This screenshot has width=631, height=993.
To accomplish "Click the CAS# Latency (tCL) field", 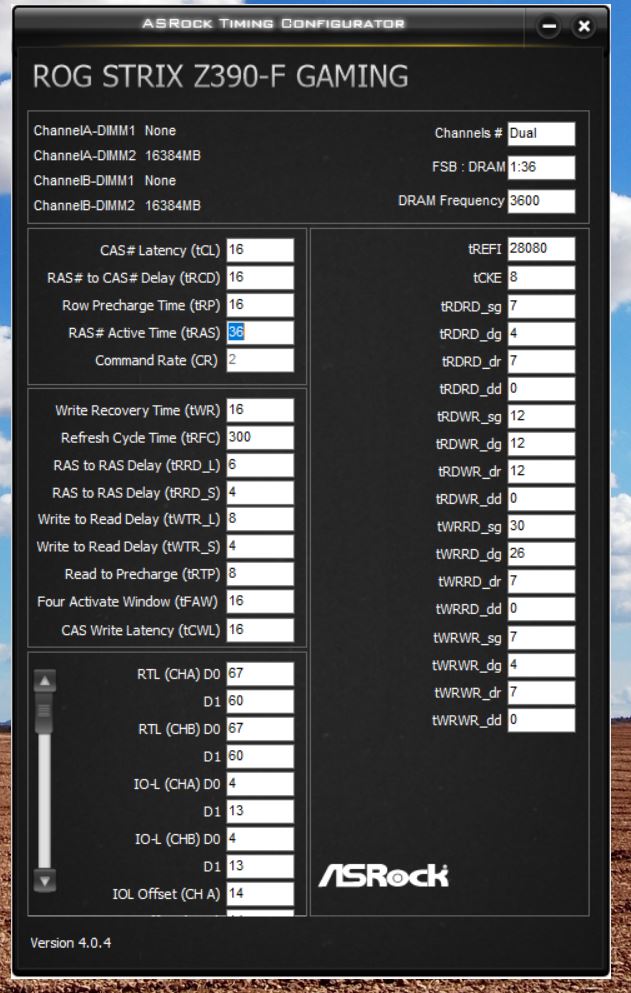I will [x=260, y=250].
